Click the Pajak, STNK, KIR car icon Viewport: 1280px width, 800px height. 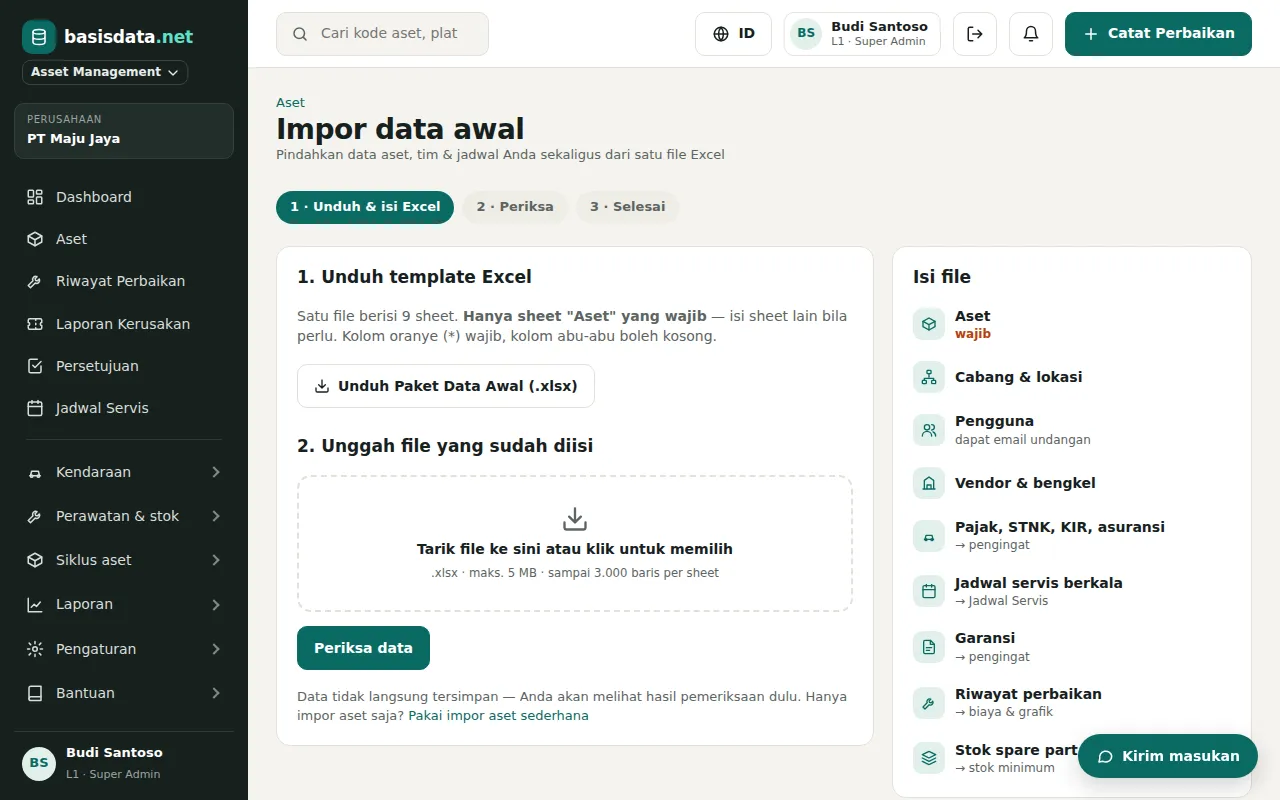(929, 536)
